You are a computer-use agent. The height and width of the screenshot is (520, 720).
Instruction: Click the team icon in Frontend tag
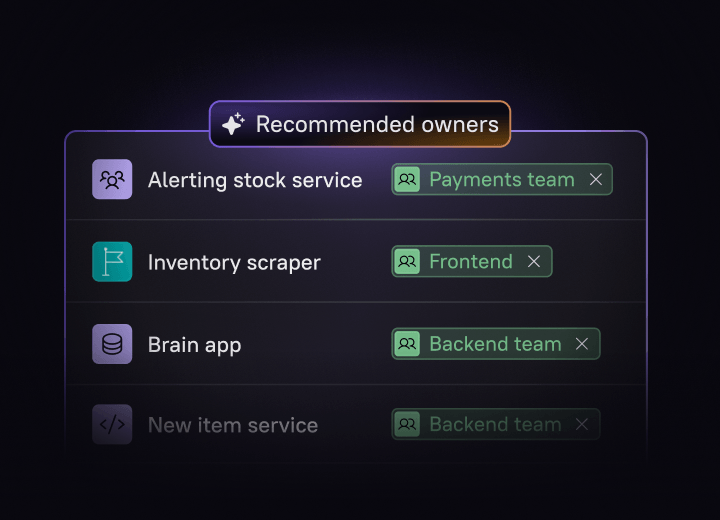[x=407, y=261]
